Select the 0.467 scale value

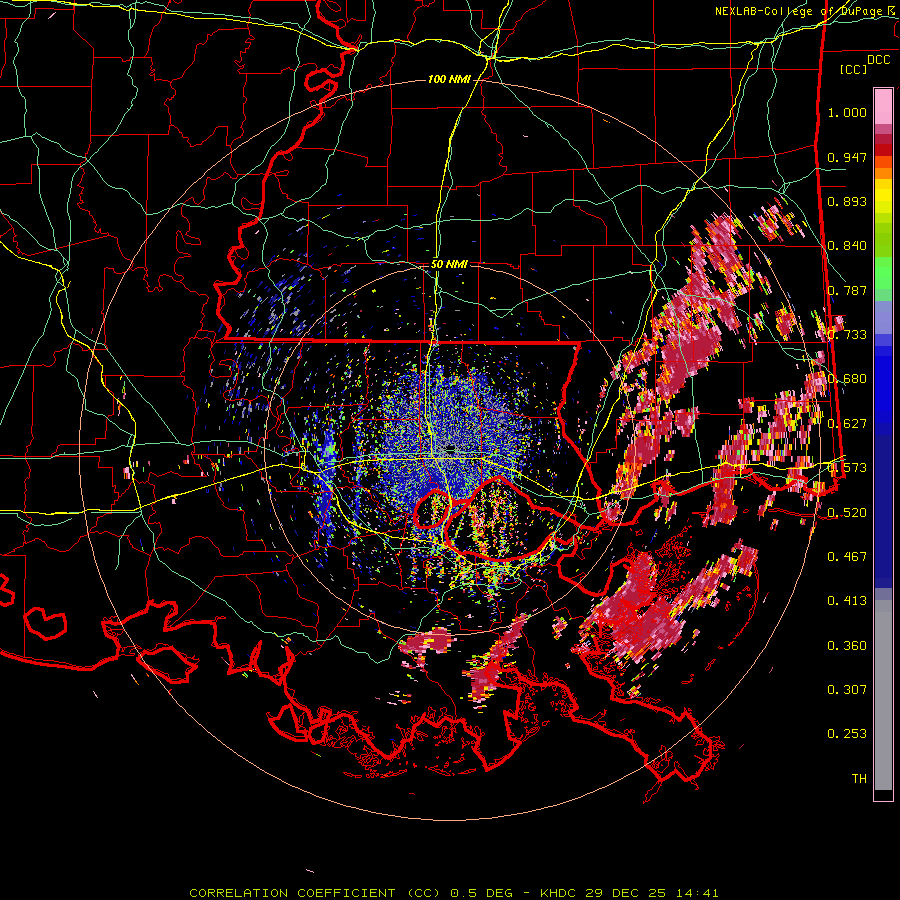point(847,557)
